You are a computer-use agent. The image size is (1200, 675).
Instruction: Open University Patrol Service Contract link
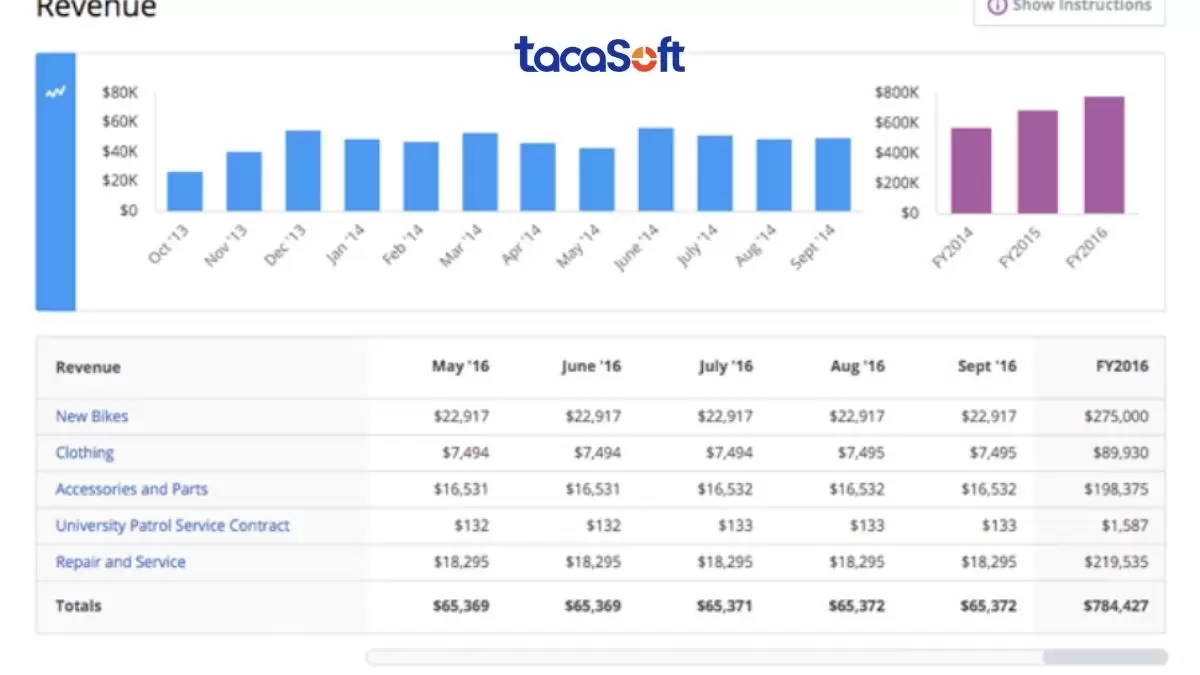[173, 525]
